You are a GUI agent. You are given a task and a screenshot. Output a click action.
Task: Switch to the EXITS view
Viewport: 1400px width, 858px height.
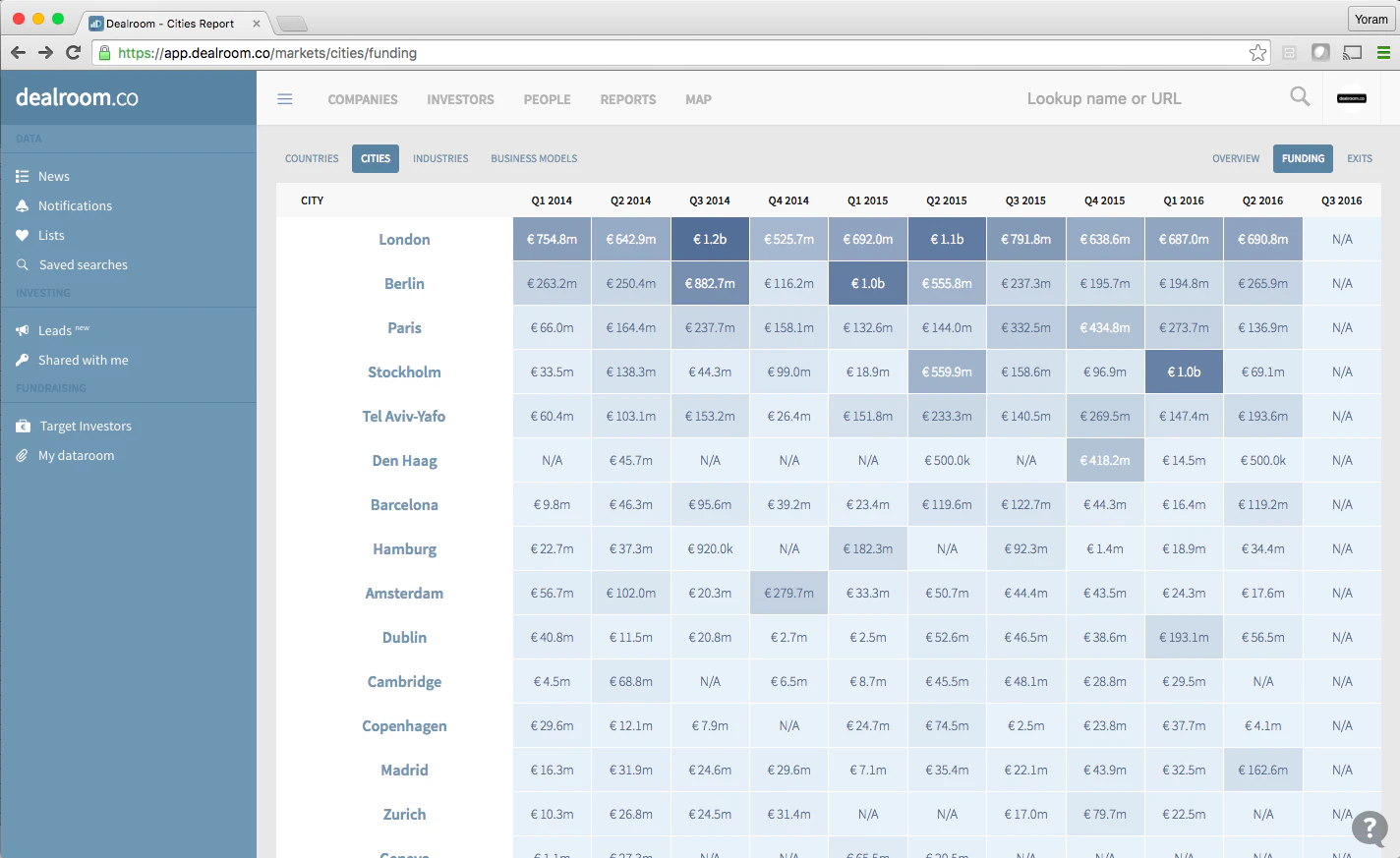click(1360, 158)
